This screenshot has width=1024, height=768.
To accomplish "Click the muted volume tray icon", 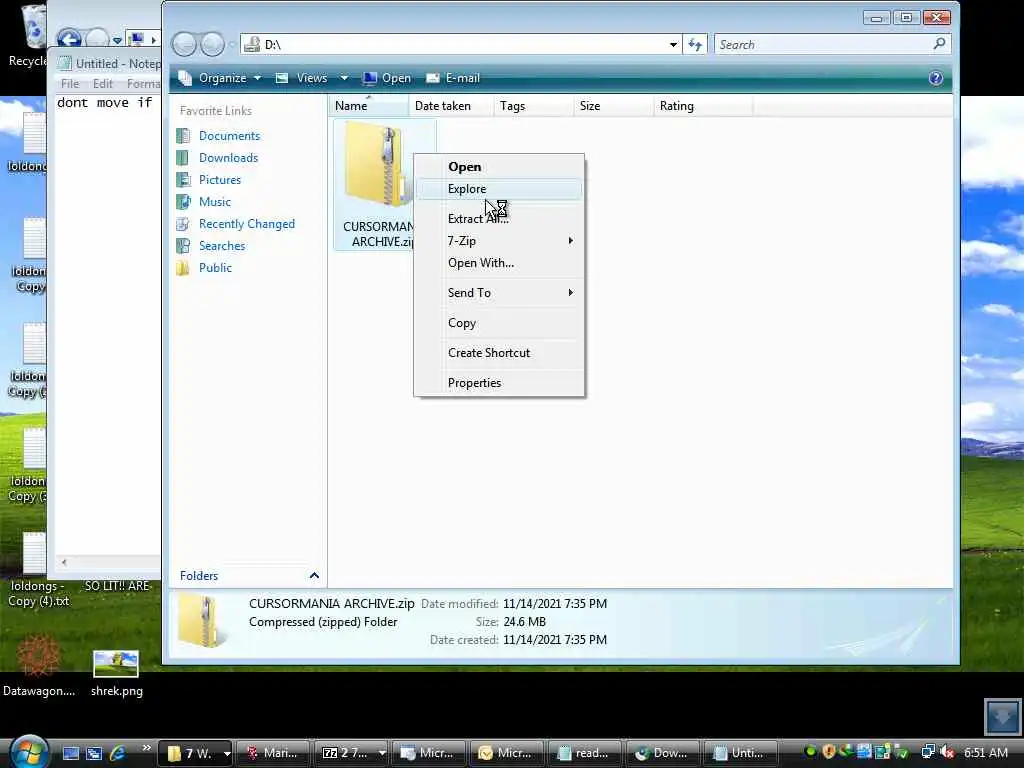I will [947, 752].
